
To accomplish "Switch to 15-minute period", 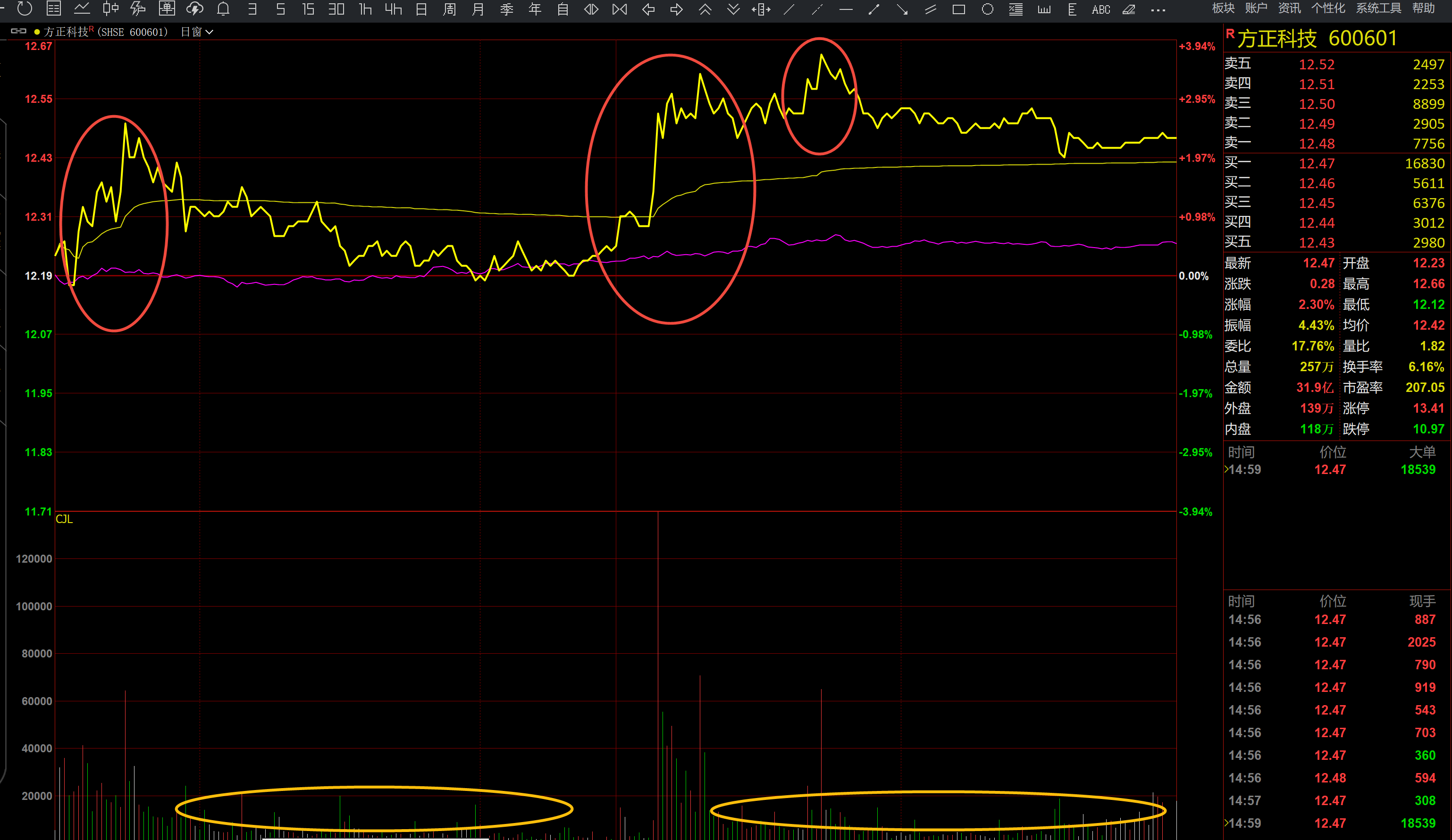I will (308, 9).
